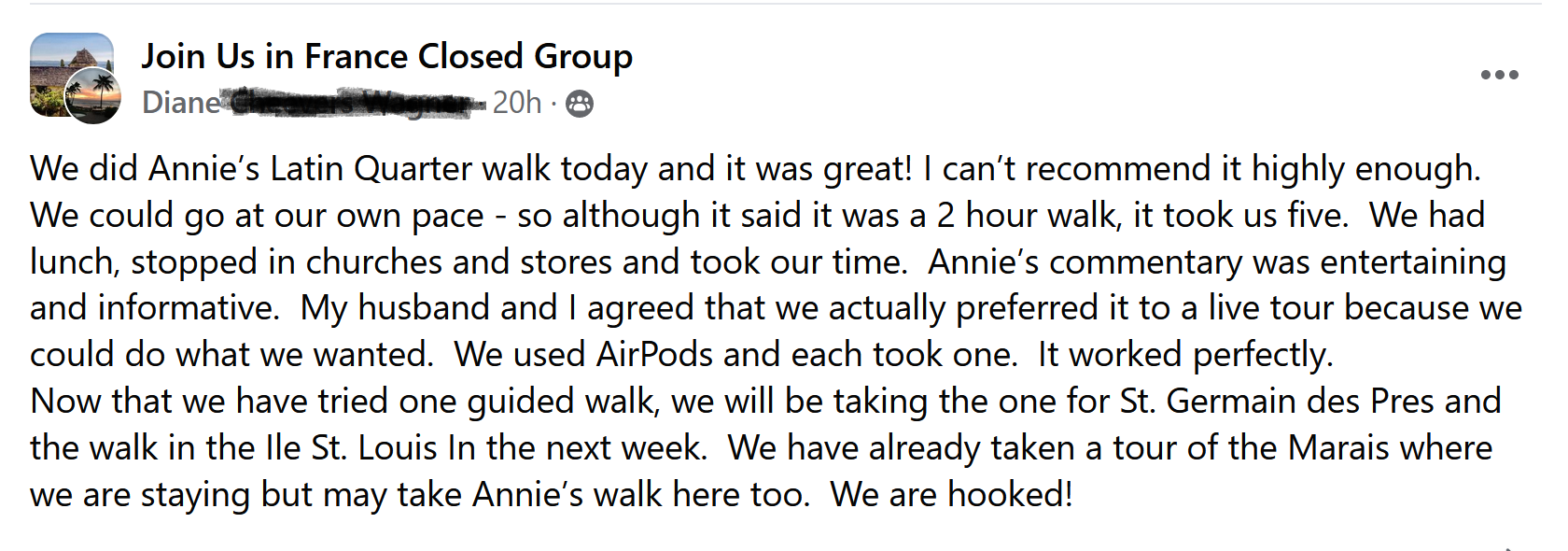Click the closing sentence We are hooked!
Viewport: 1568px width, 551px height.
point(952,495)
